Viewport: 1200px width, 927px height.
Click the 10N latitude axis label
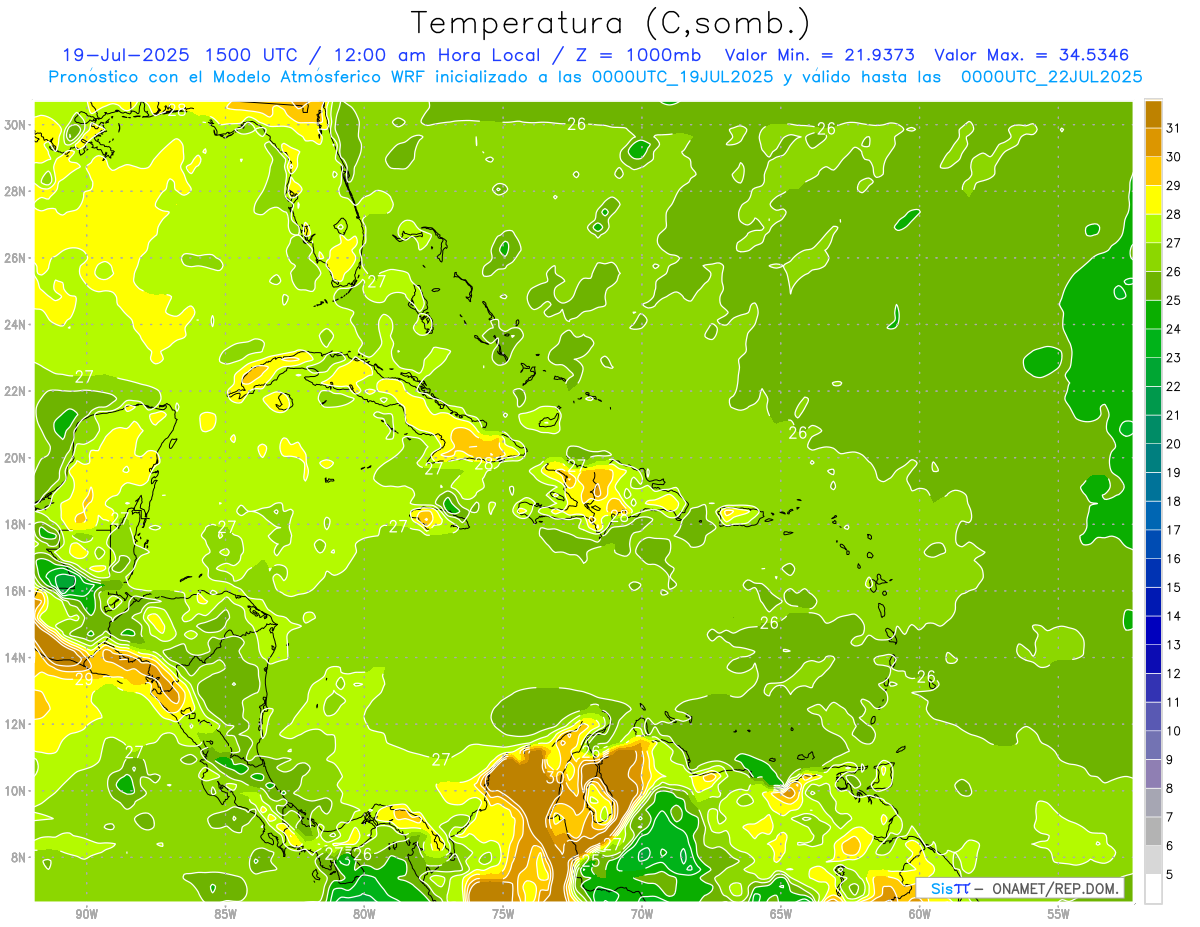coord(17,791)
